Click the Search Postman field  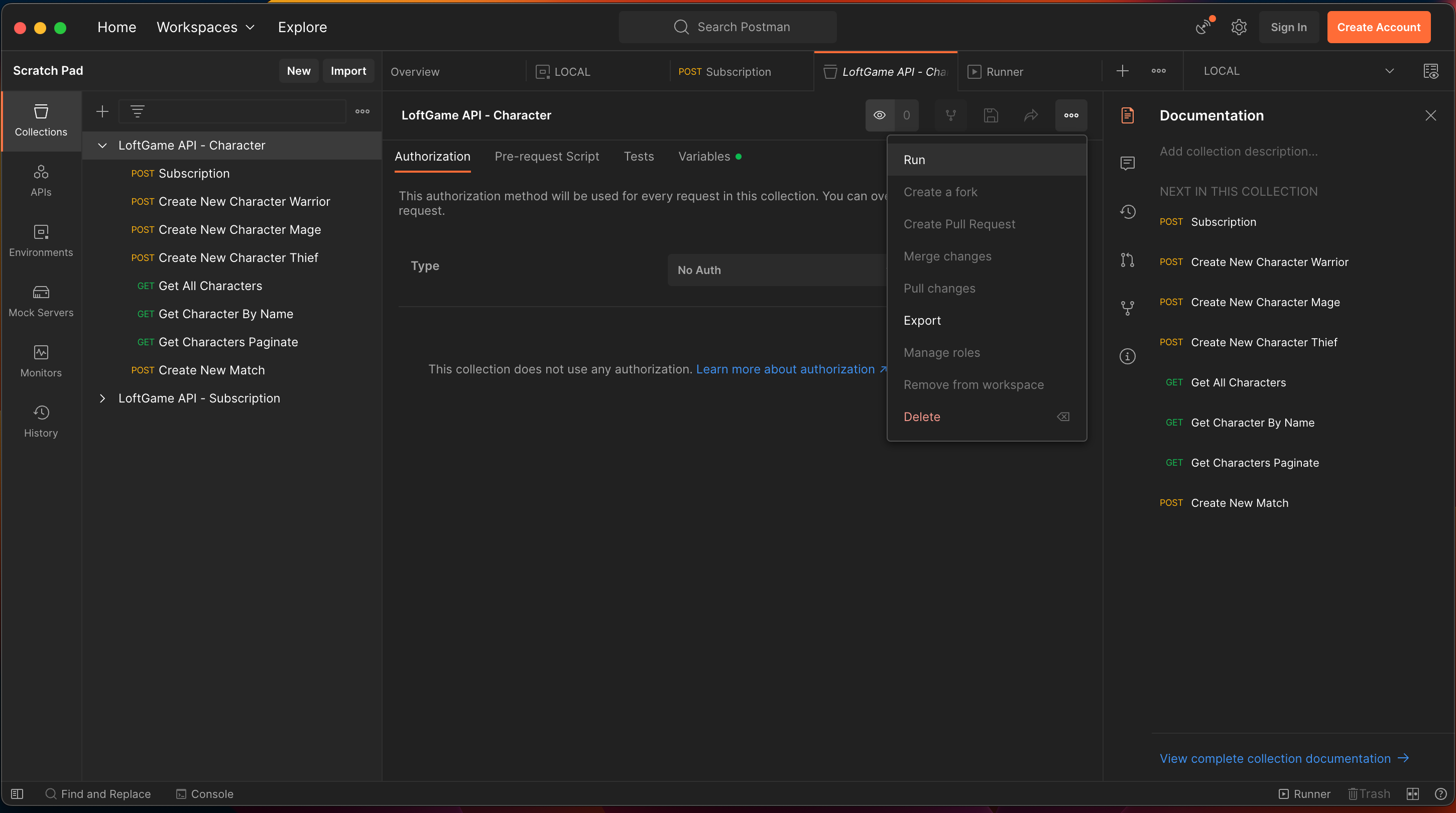[727, 27]
